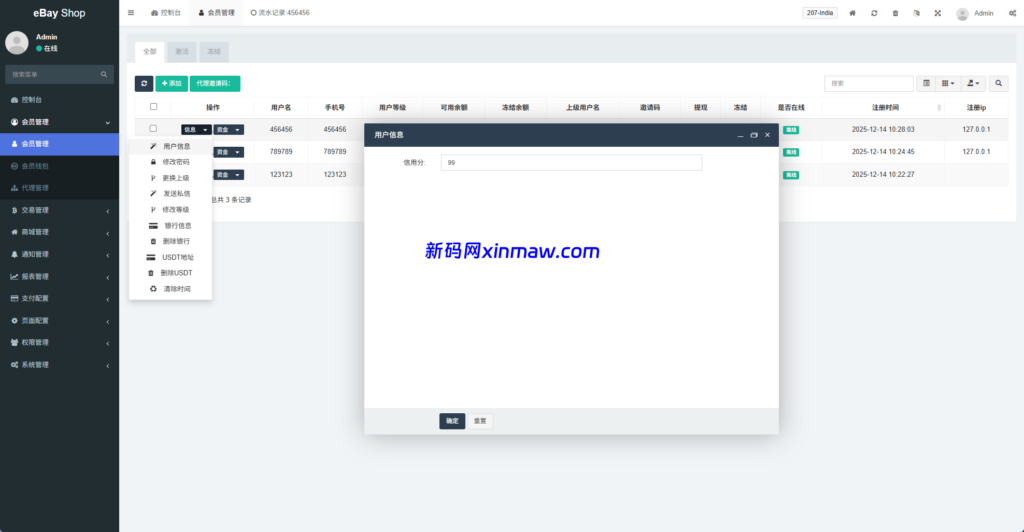Screen dimensions: 1024x532
Task: Click the top bar refresh icon
Action: [874, 13]
